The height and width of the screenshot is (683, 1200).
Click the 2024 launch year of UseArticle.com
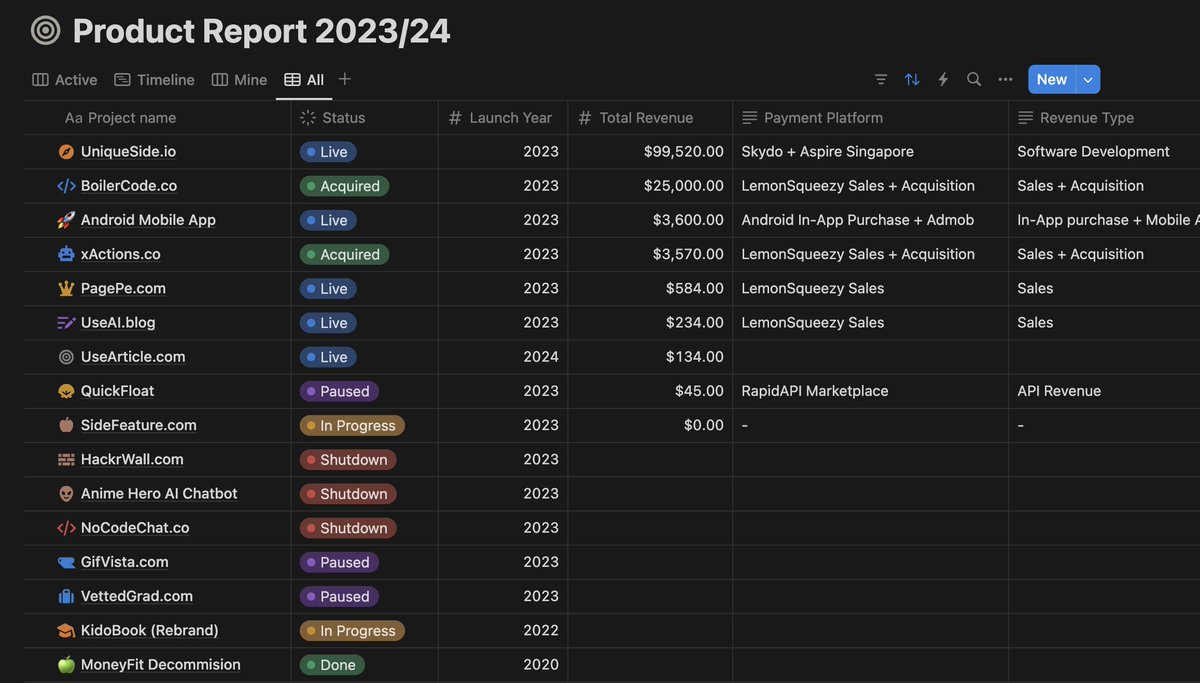[503, 357]
